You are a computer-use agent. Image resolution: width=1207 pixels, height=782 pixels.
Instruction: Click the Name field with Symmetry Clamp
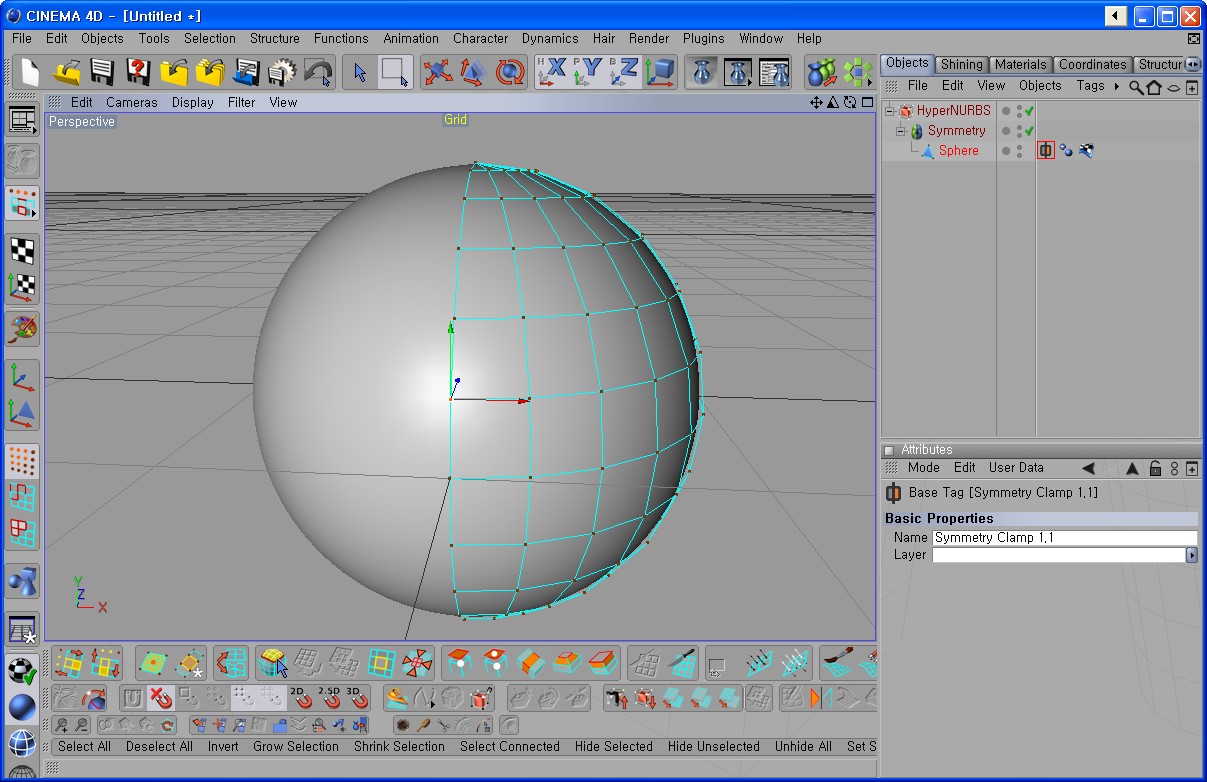click(1064, 538)
